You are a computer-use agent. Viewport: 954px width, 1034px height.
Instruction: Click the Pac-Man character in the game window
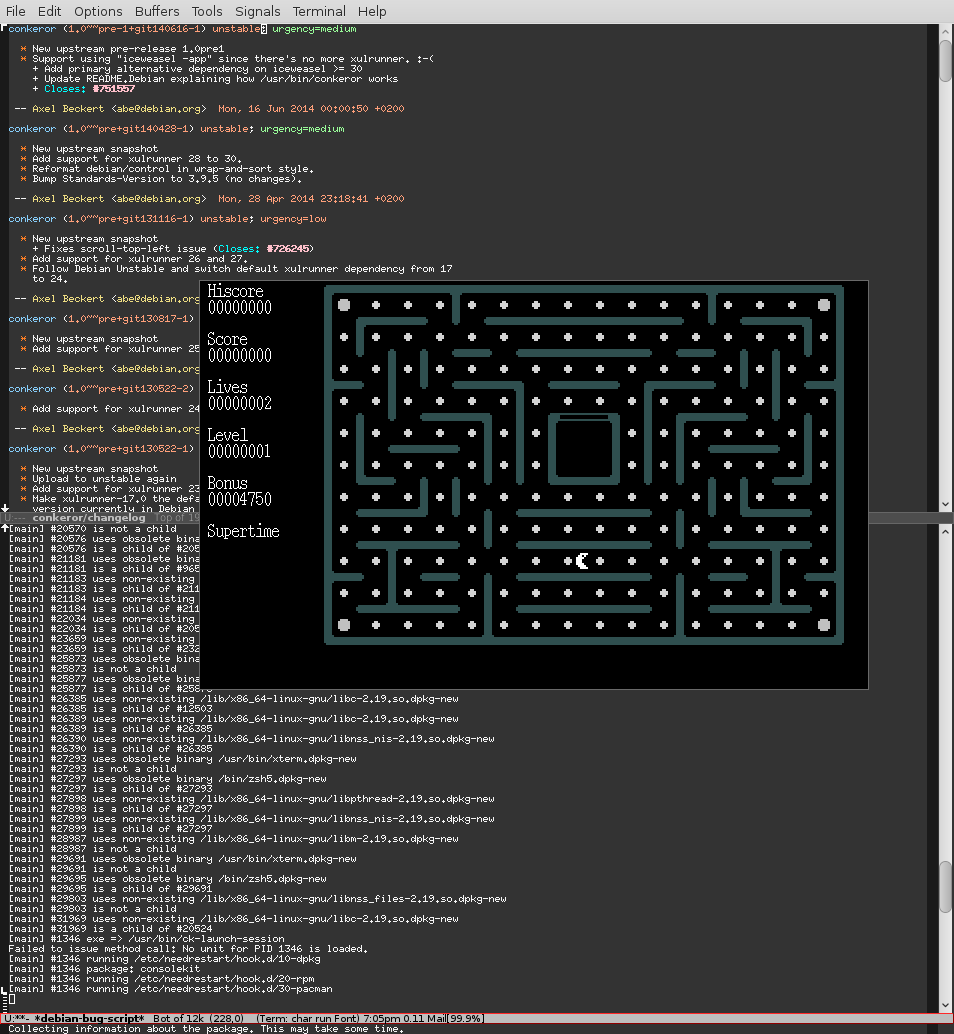point(582,562)
